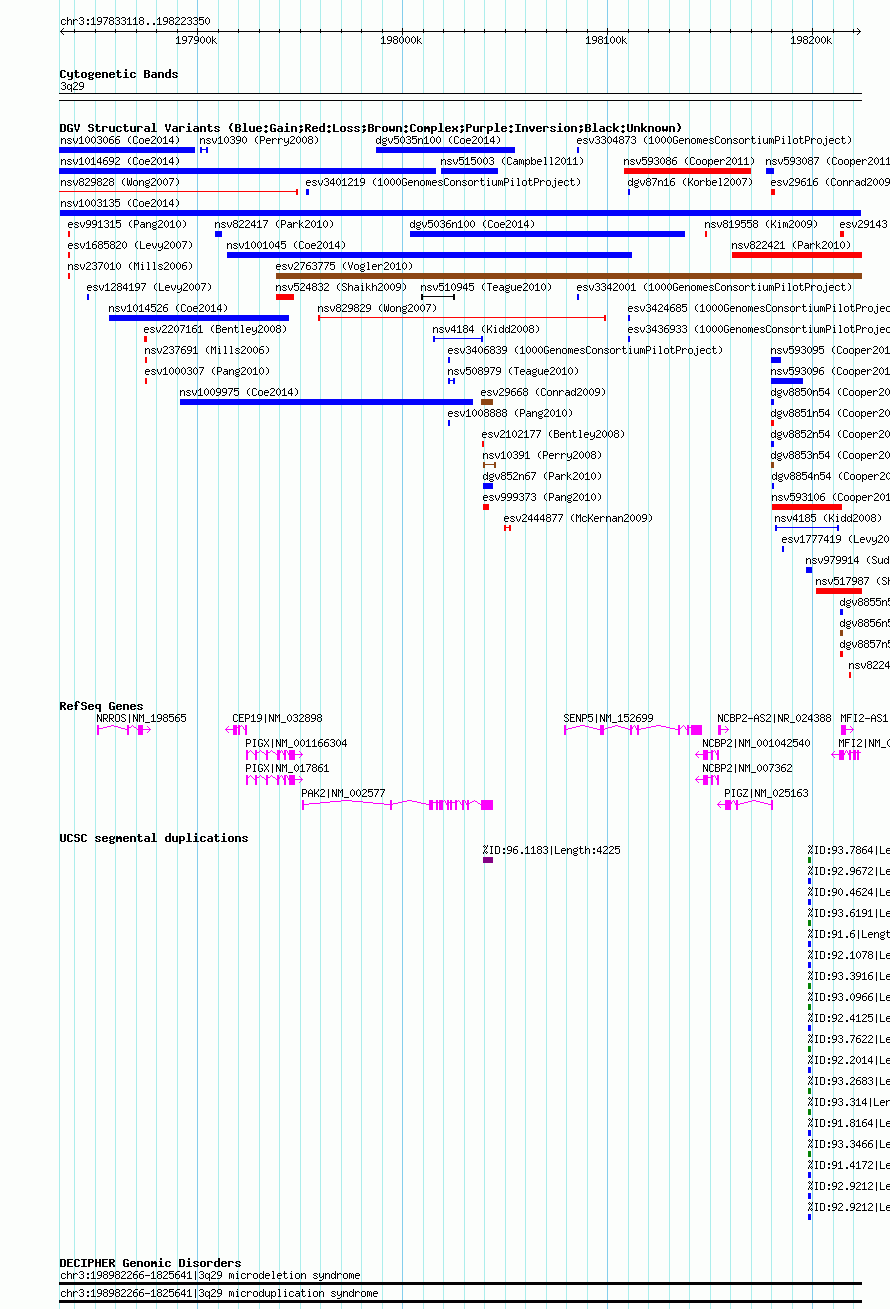Open esv3304873 1000GenomesConsortiumPilotProject variant label
This screenshot has height=1309, width=890.
tap(715, 140)
